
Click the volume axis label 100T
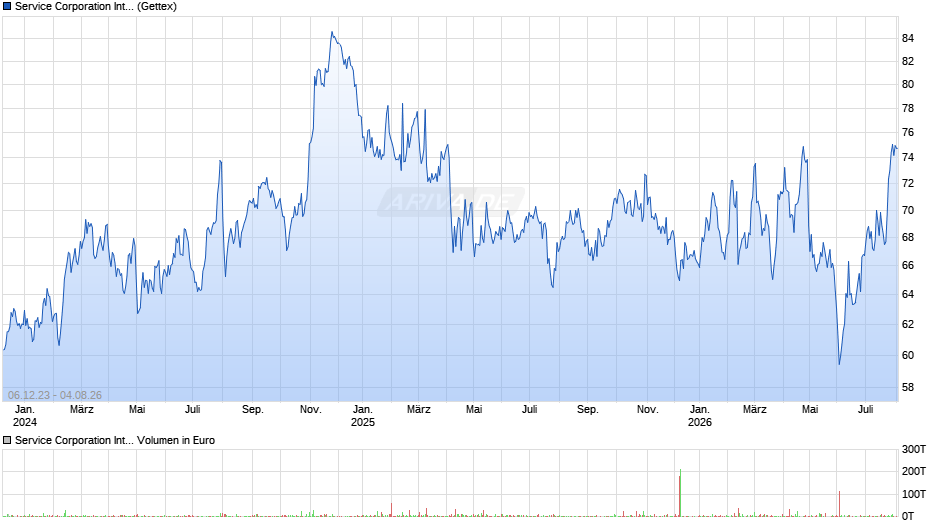pyautogui.click(x=914, y=494)
